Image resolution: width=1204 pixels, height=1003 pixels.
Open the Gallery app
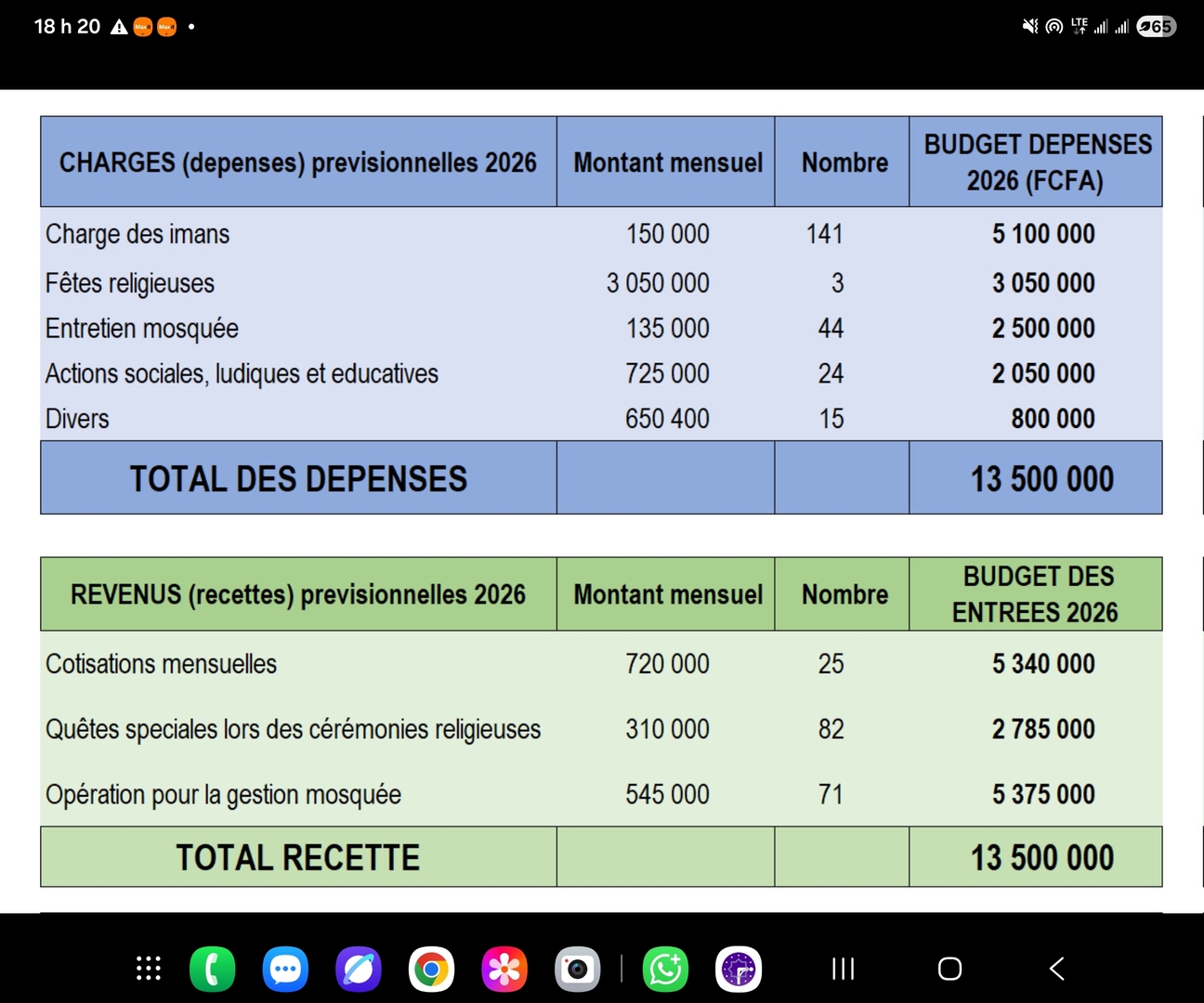(504, 969)
